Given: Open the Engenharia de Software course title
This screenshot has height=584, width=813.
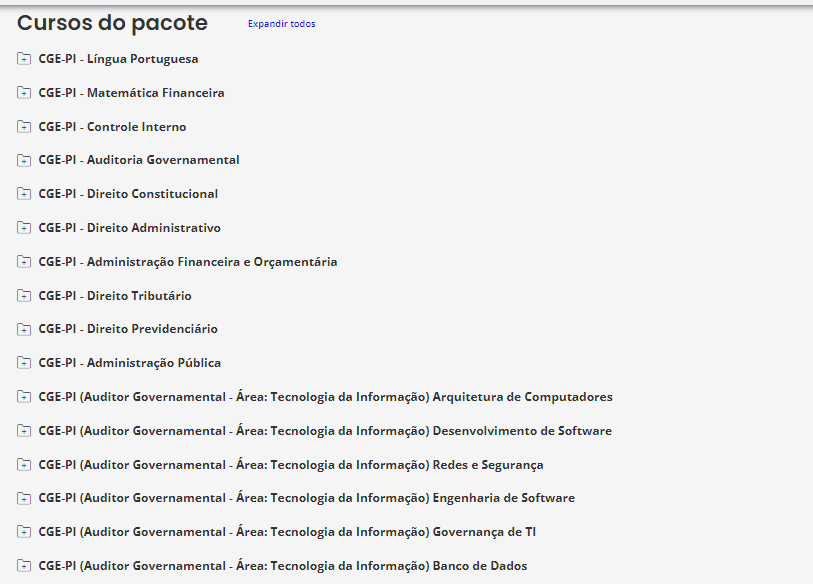Looking at the screenshot, I should tap(306, 498).
